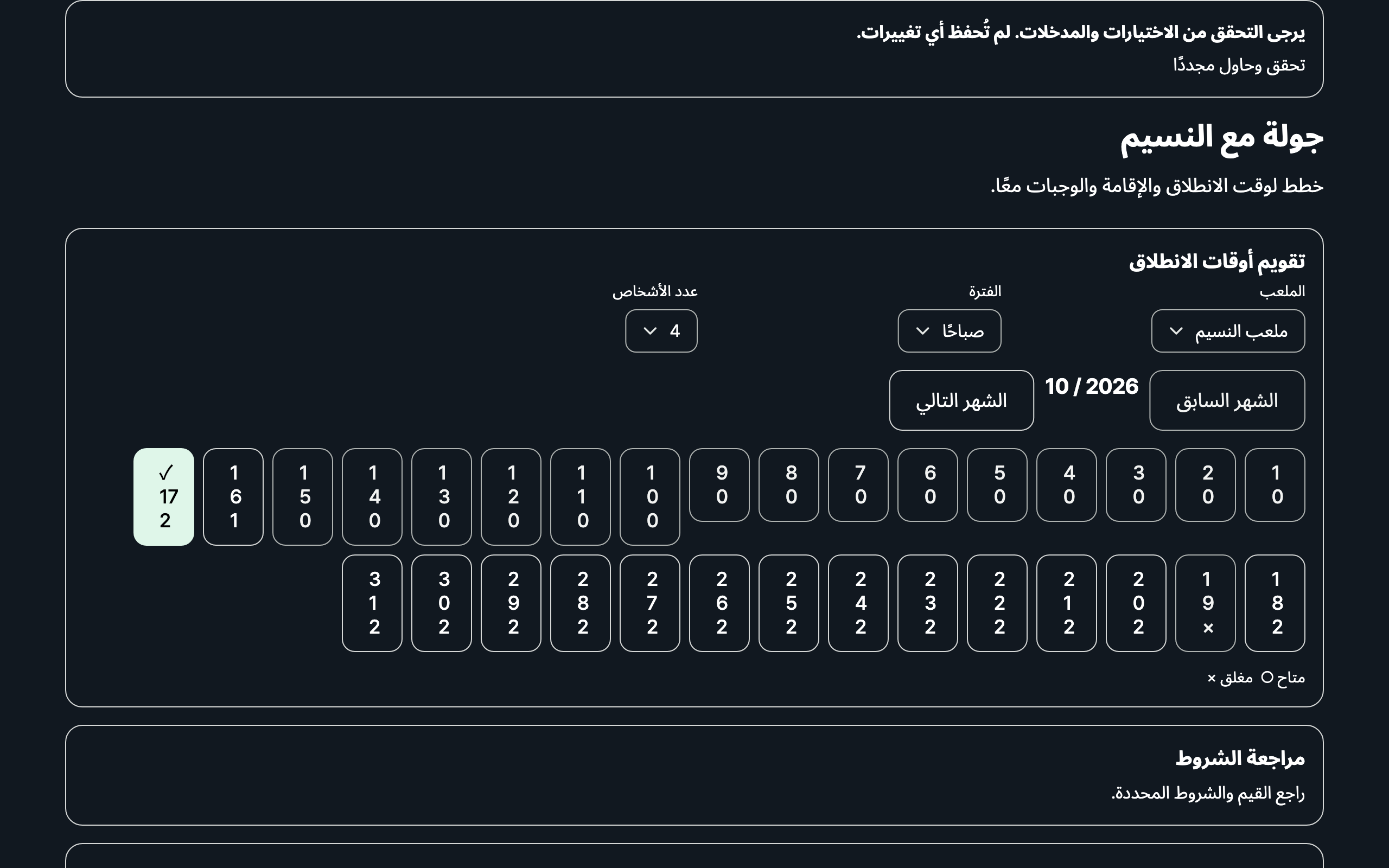Select day 13 in the calendar
The width and height of the screenshot is (1389, 868).
(441, 496)
